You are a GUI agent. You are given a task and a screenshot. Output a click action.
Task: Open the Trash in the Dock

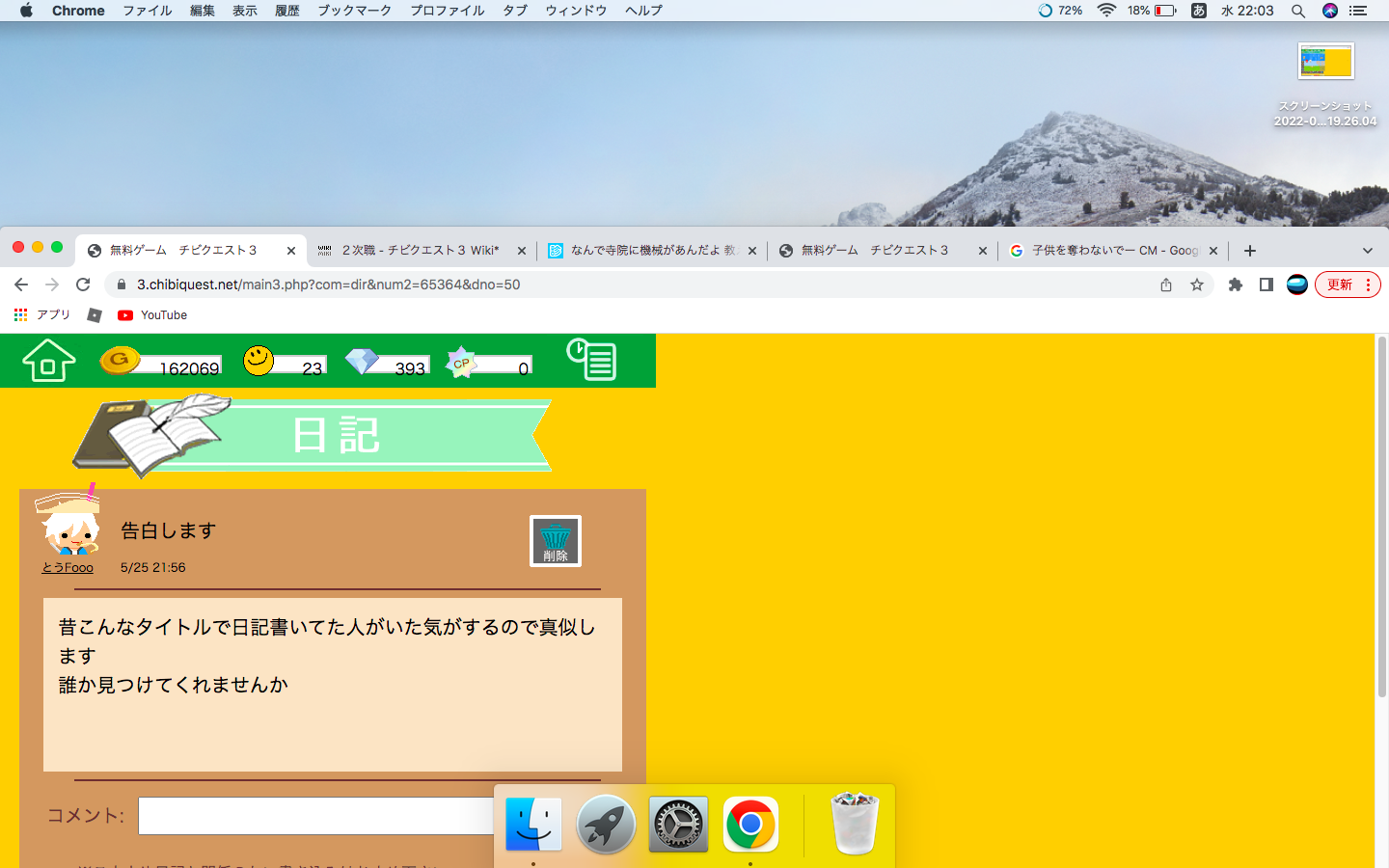855,825
